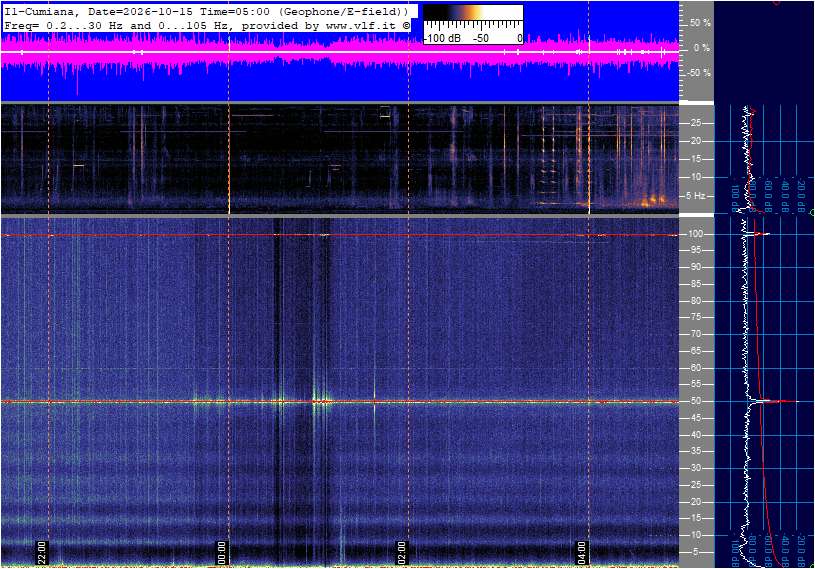Click the 22:00 time marker label
Viewport: 815px width, 569px height.
click(41, 552)
